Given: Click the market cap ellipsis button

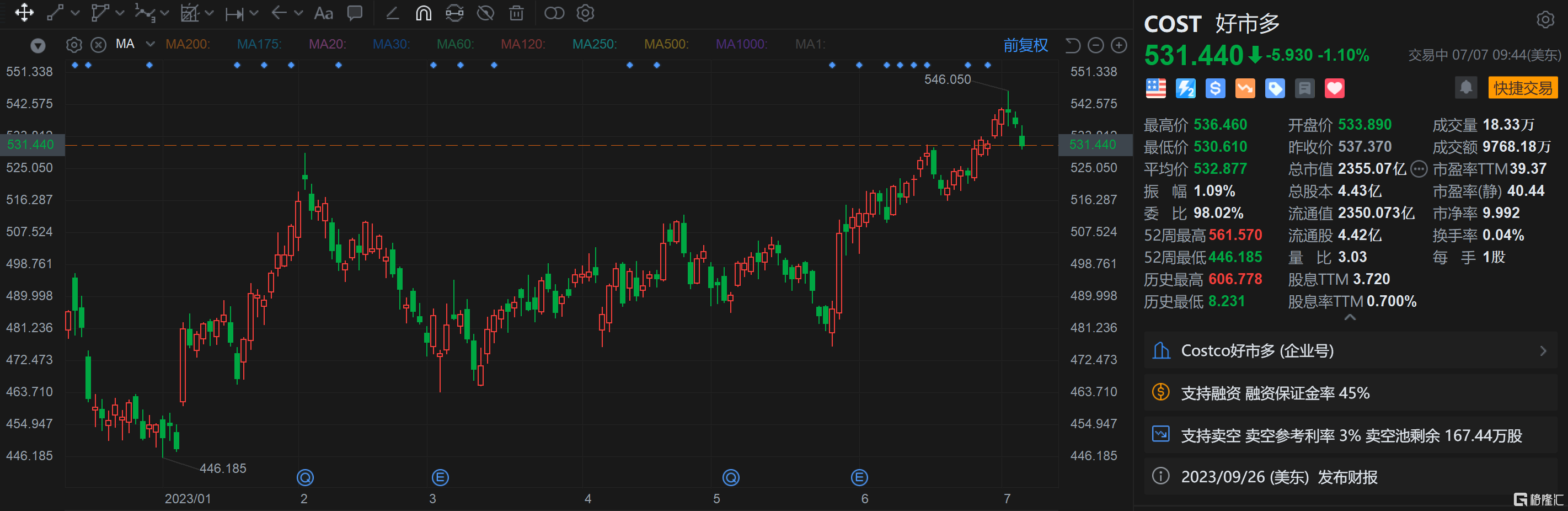Looking at the screenshot, I should point(1419,169).
